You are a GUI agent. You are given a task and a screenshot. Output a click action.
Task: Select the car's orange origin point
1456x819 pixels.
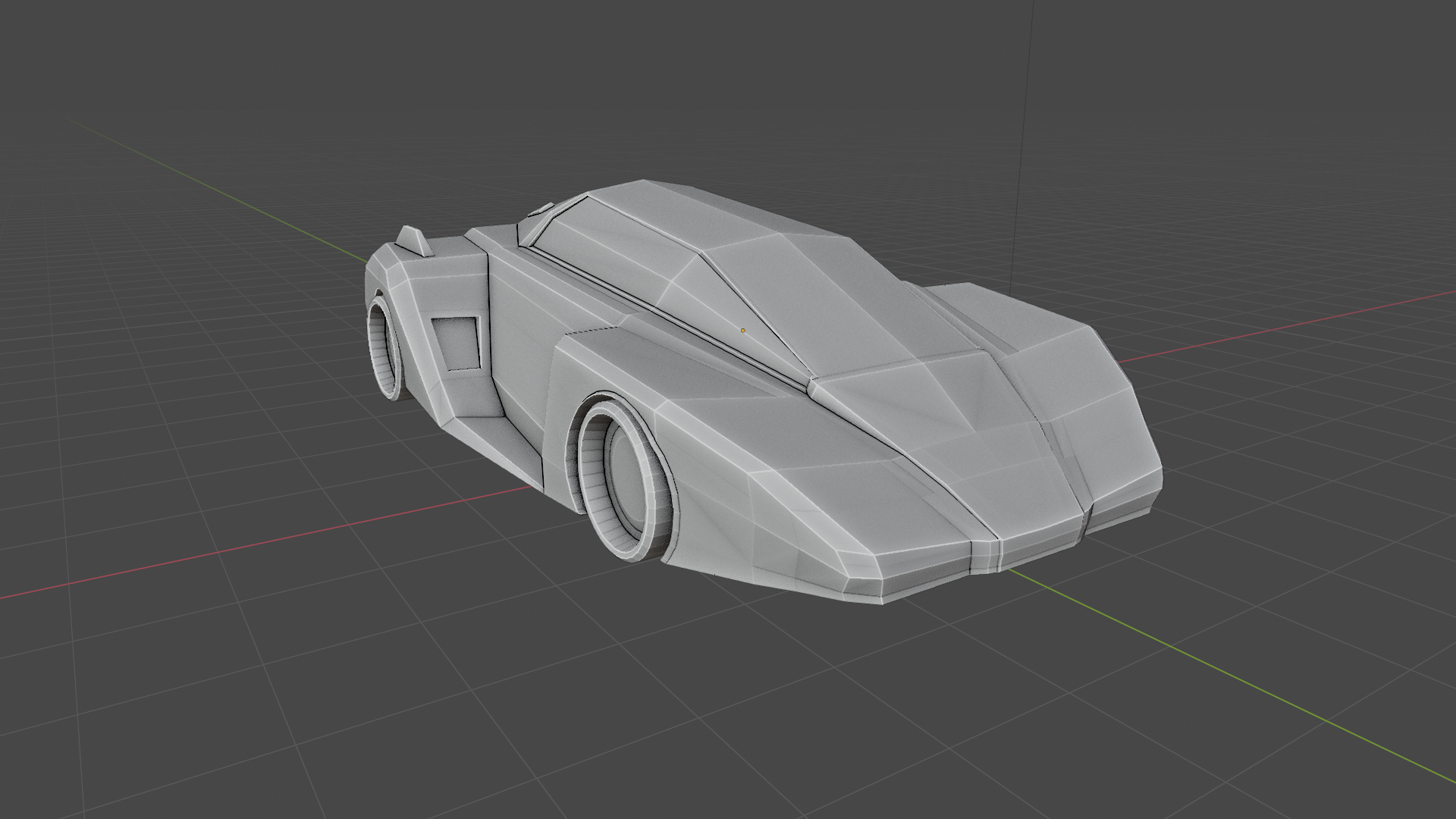coord(742,330)
